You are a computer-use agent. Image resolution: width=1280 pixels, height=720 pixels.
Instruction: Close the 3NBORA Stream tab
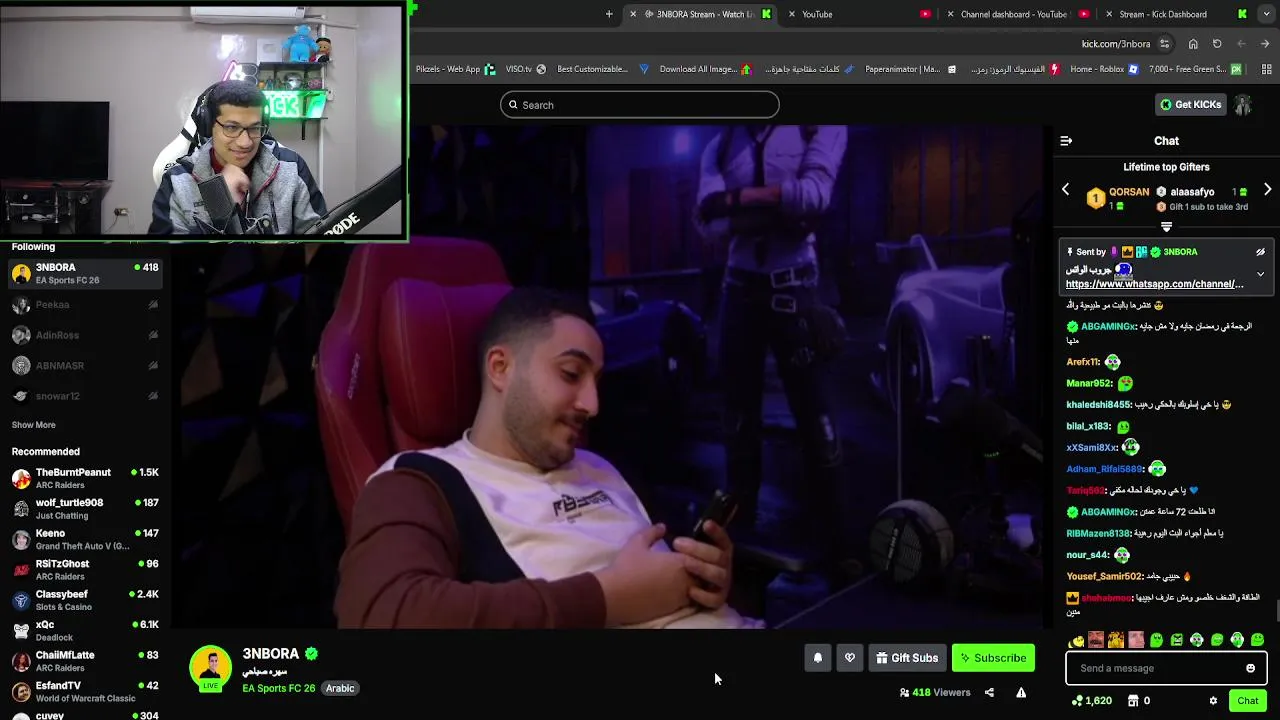[632, 14]
